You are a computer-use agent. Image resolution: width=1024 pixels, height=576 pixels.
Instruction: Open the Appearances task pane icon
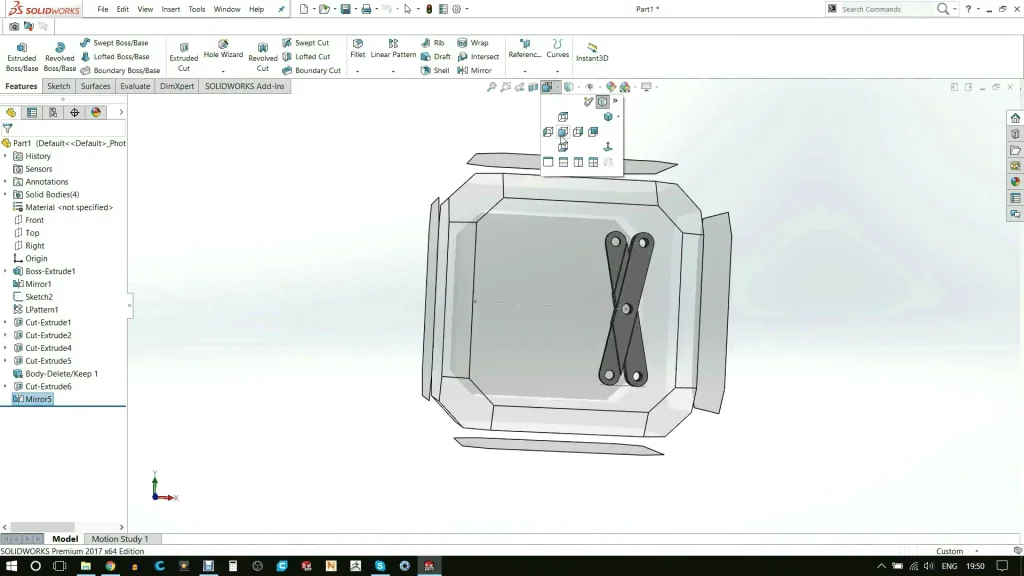pos(1015,182)
